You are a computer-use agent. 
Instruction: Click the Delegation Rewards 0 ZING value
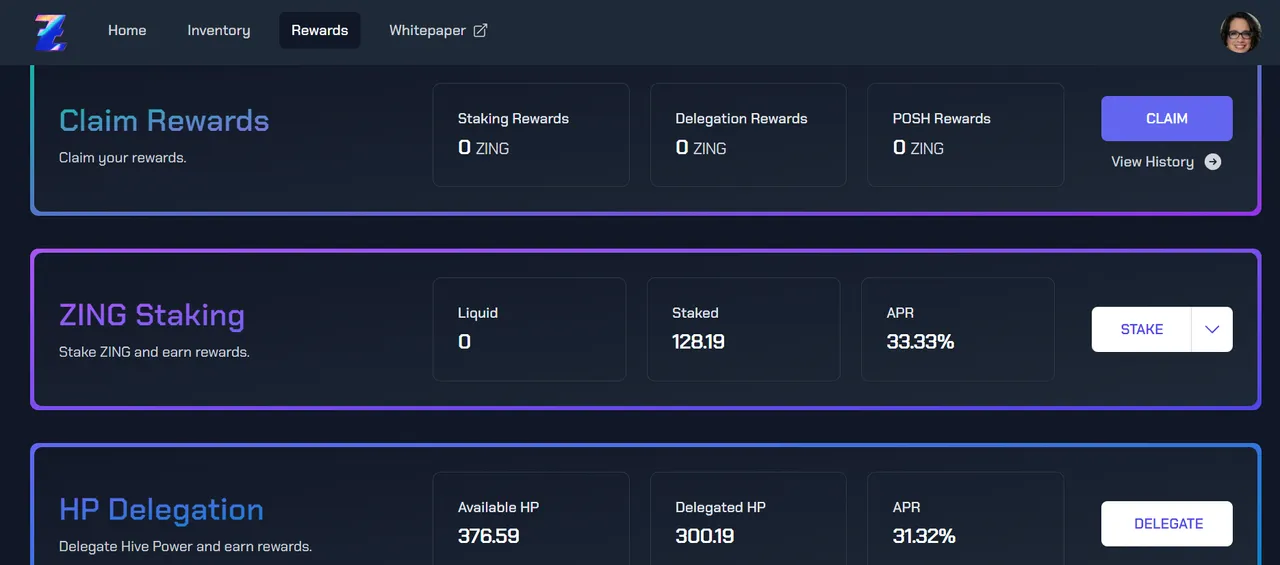[x=701, y=148]
